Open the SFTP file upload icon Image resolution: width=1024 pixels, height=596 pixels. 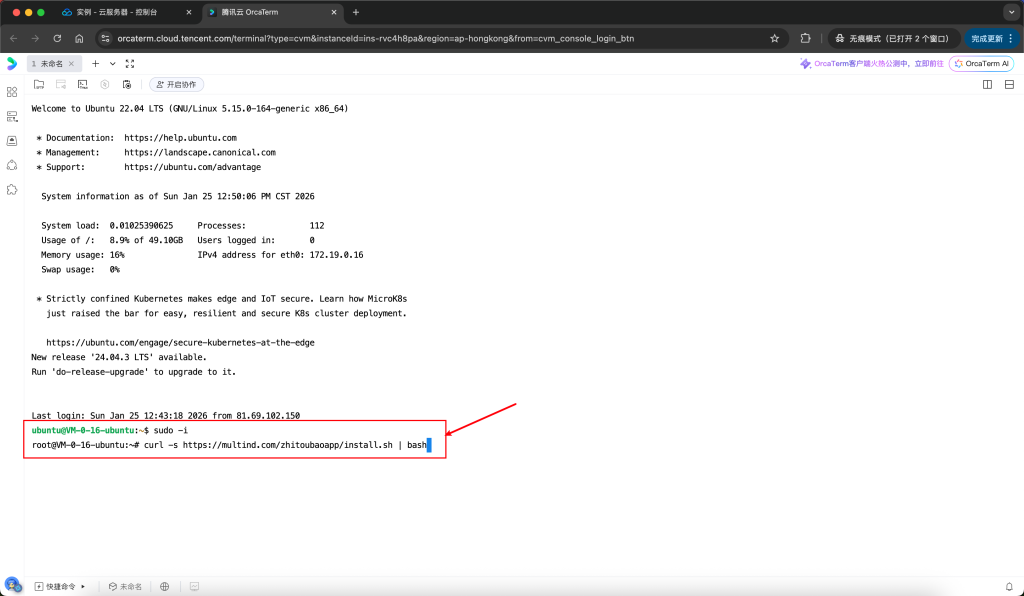pyautogui.click(x=38, y=84)
